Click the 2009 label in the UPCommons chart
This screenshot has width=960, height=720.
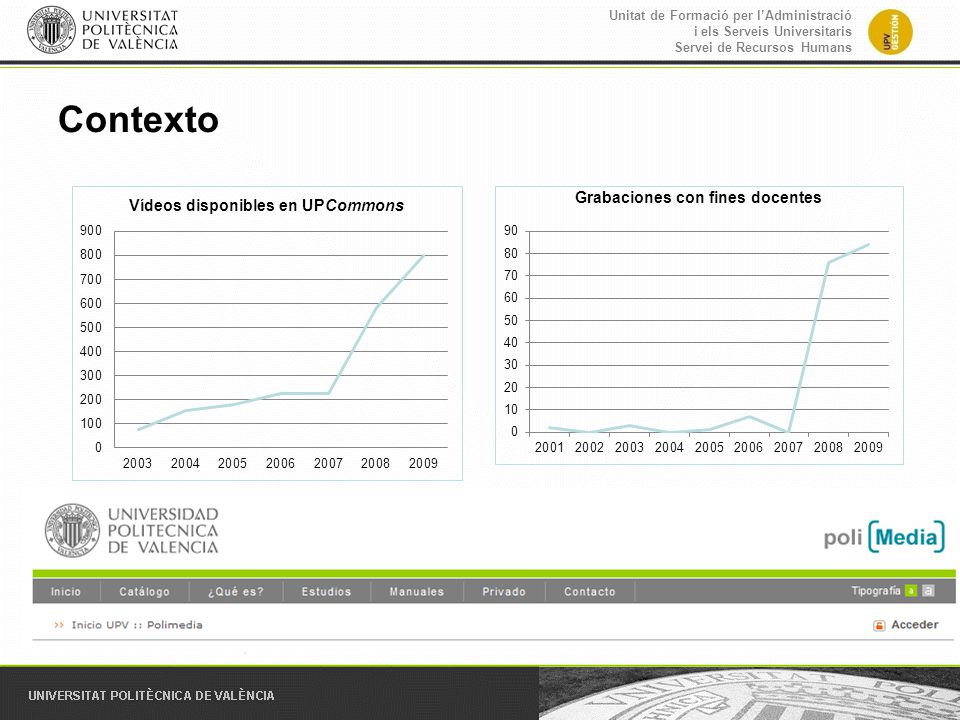[423, 463]
